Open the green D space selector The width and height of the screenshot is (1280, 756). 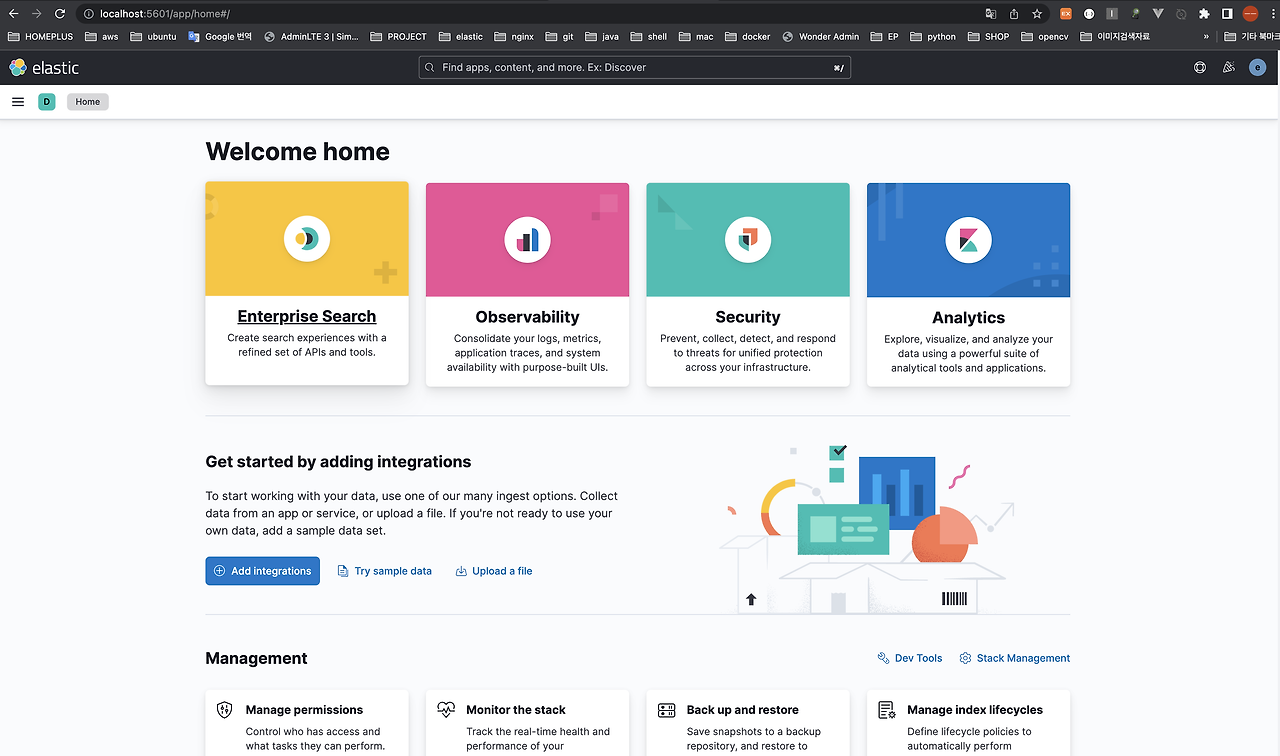[46, 102]
